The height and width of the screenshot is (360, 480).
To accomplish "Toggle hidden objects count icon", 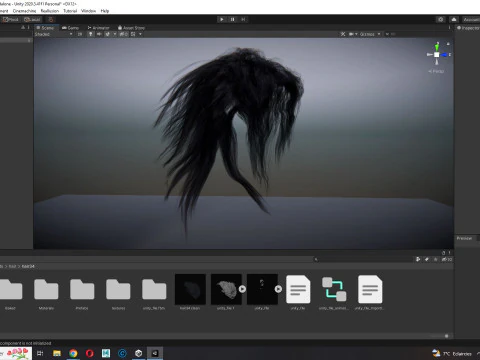I will tap(123, 34).
